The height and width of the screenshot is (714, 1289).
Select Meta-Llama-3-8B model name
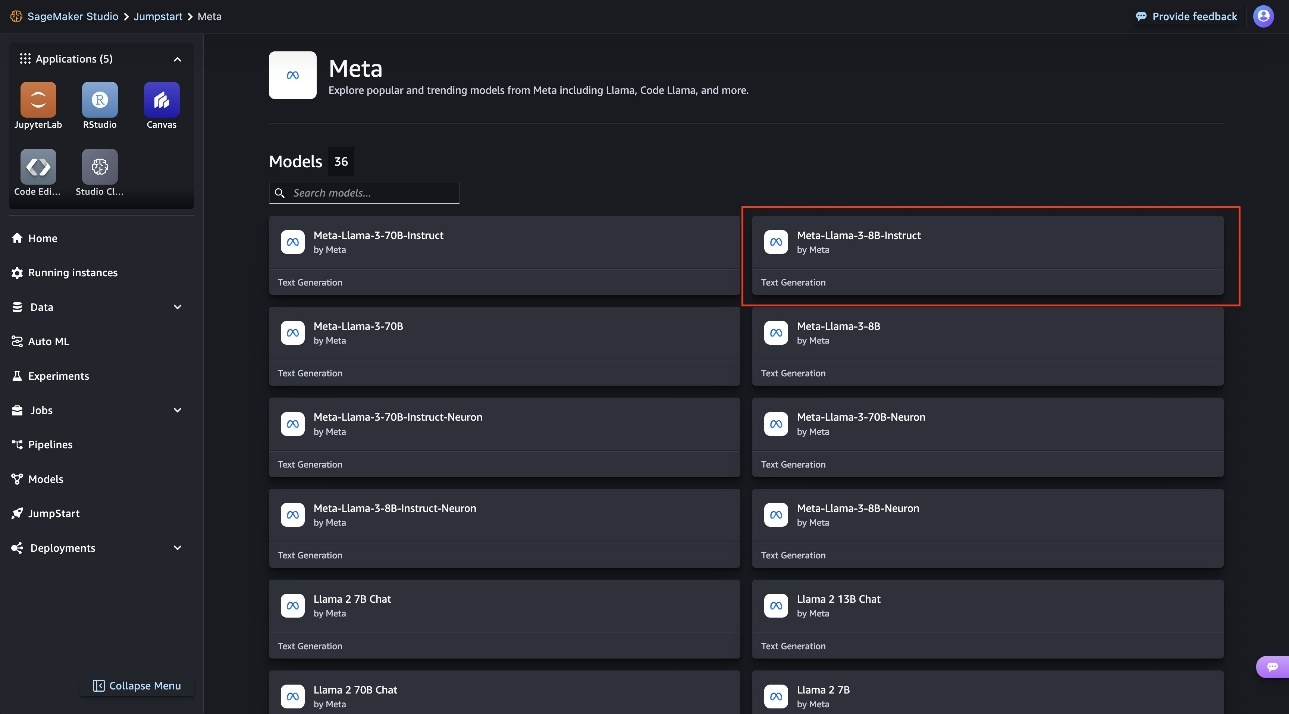tap(838, 326)
